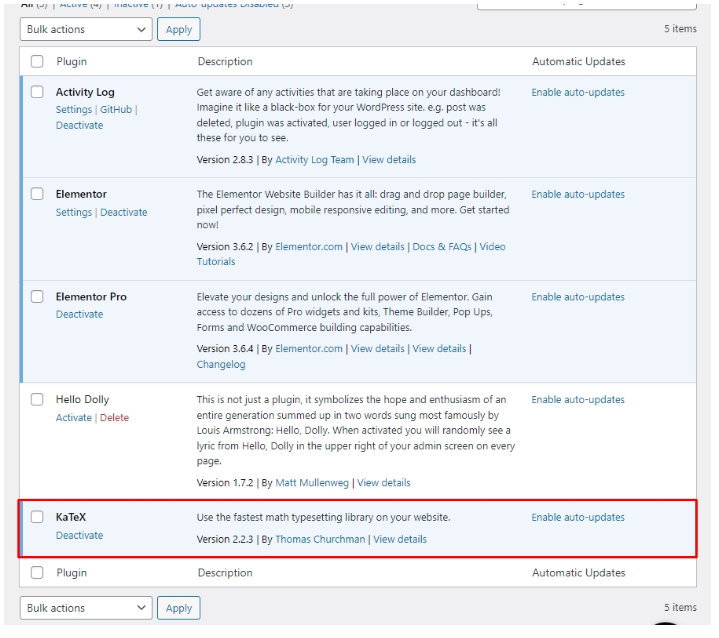The height and width of the screenshot is (638, 719).
Task: Delete the Hello Dolly plugin
Action: pos(114,417)
